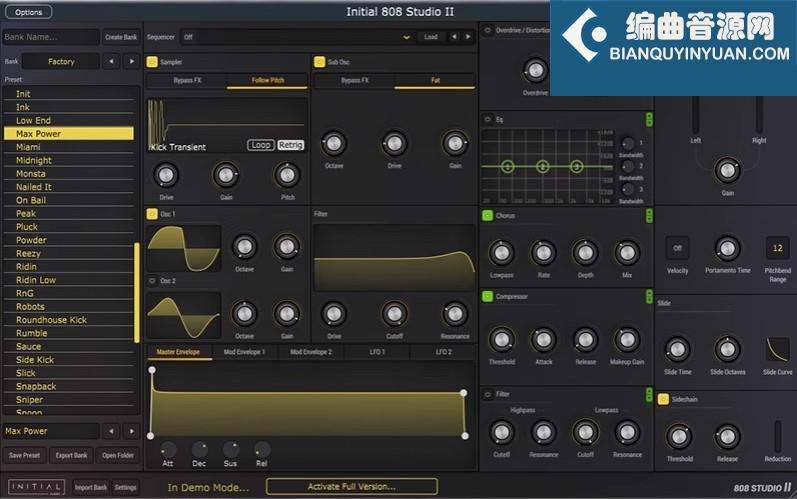Image resolution: width=797 pixels, height=499 pixels.
Task: Click the Pitchbend Range value 12
Action: pyautogui.click(x=777, y=248)
